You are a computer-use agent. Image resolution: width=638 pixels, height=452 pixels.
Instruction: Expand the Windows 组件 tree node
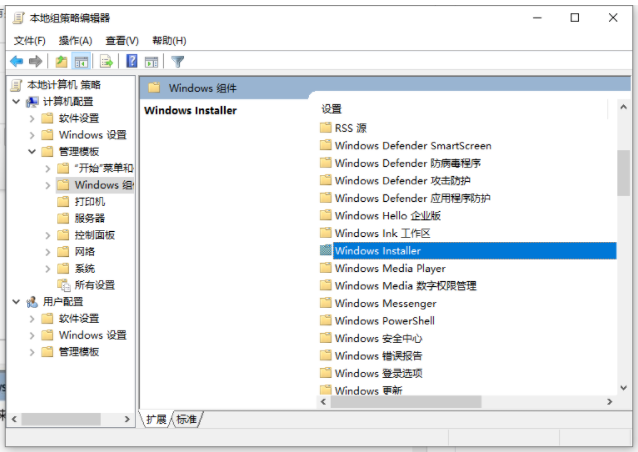click(48, 185)
